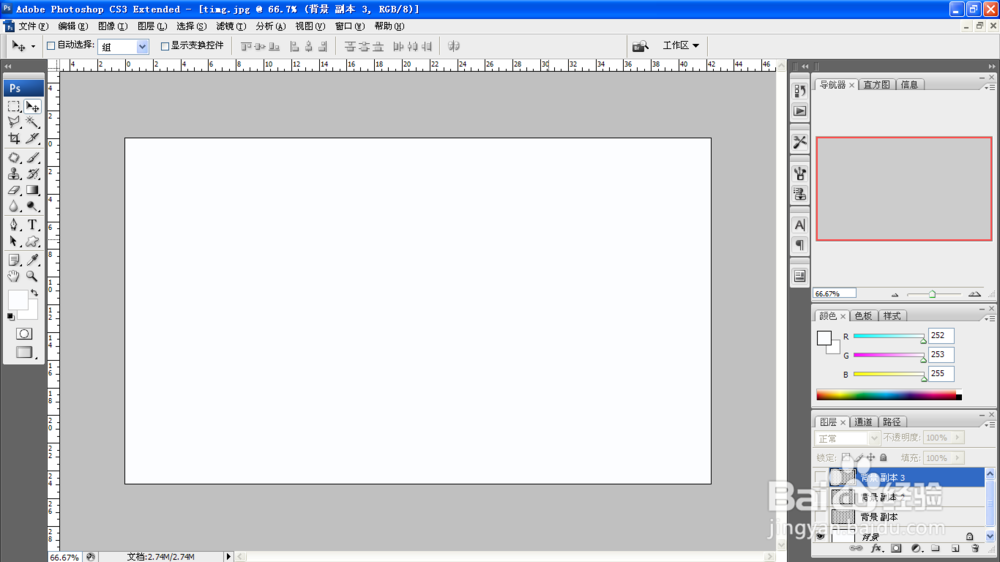Open the tool preset picker arrow
Screen dimensions: 1000x562
(x=33, y=47)
